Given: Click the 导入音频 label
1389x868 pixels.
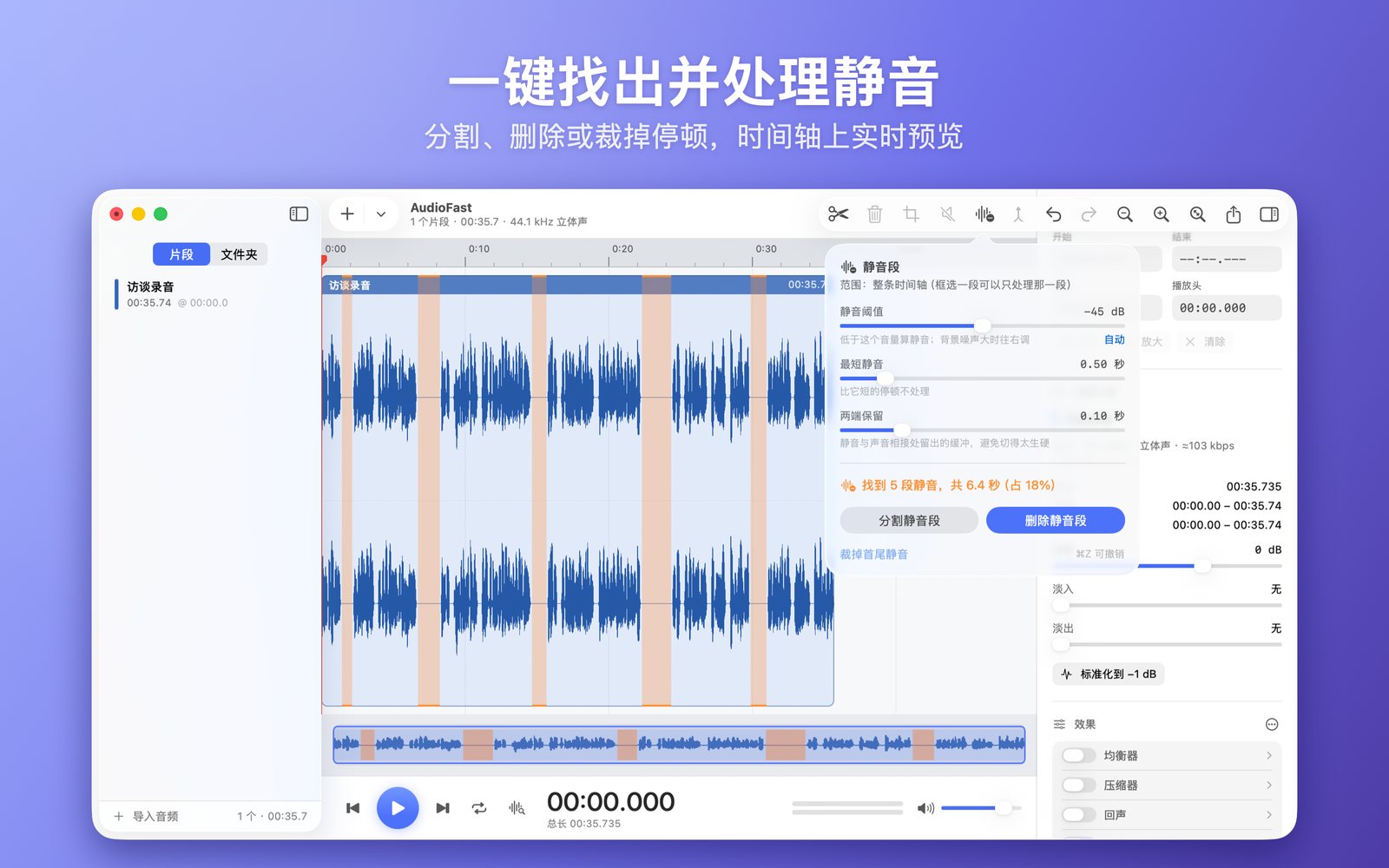Looking at the screenshot, I should [x=155, y=816].
